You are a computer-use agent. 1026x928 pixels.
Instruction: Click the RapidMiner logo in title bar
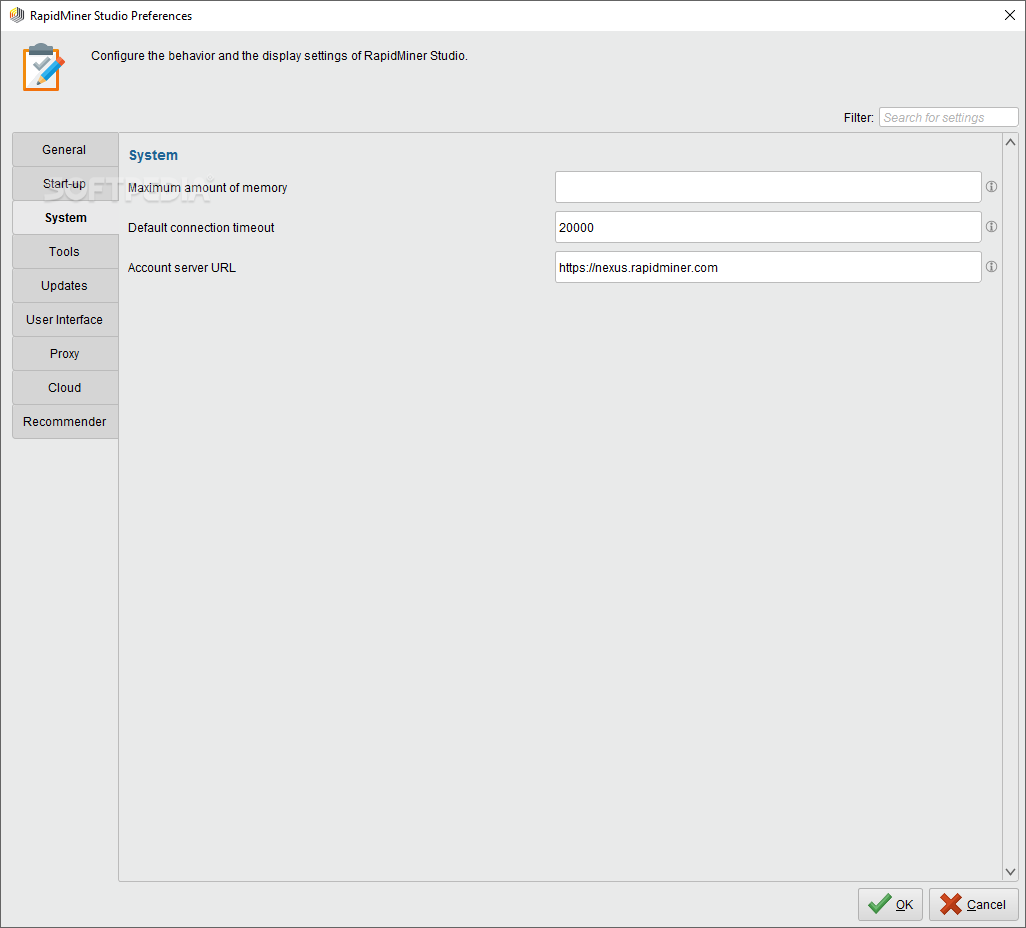pos(16,15)
